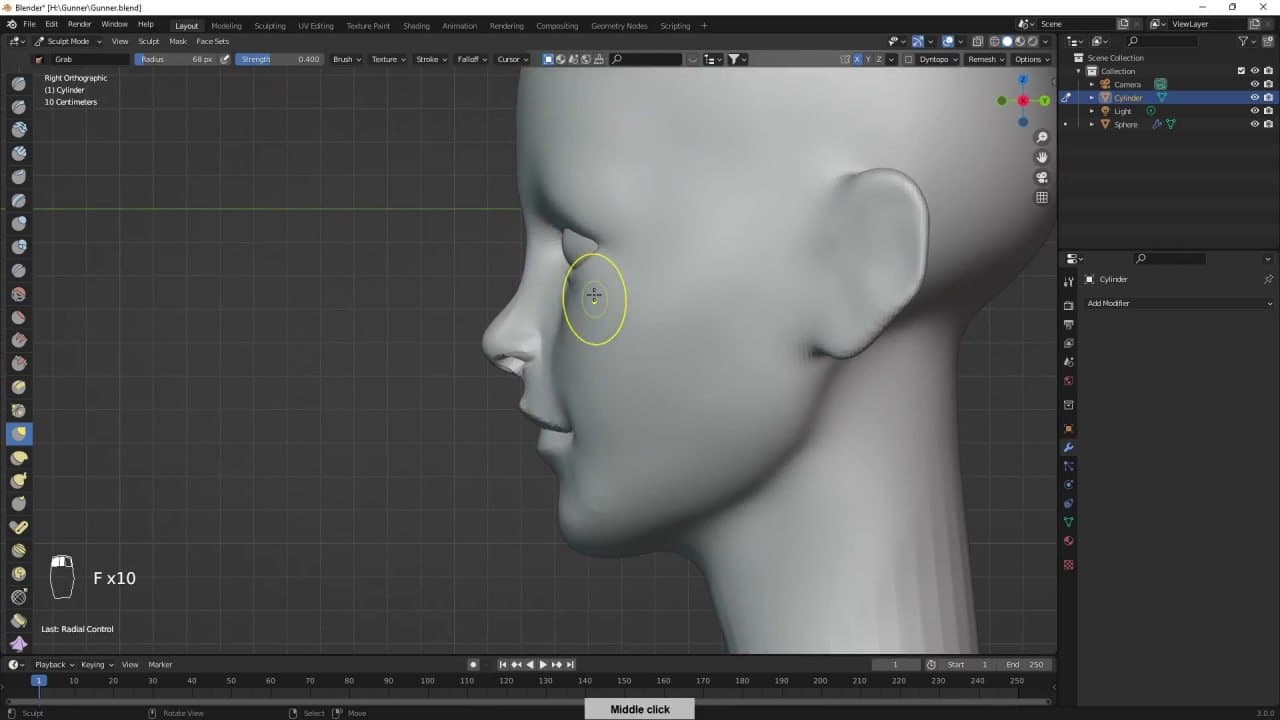Viewport: 1280px width, 720px height.
Task: Toggle X axis symmetry
Action: click(x=857, y=59)
